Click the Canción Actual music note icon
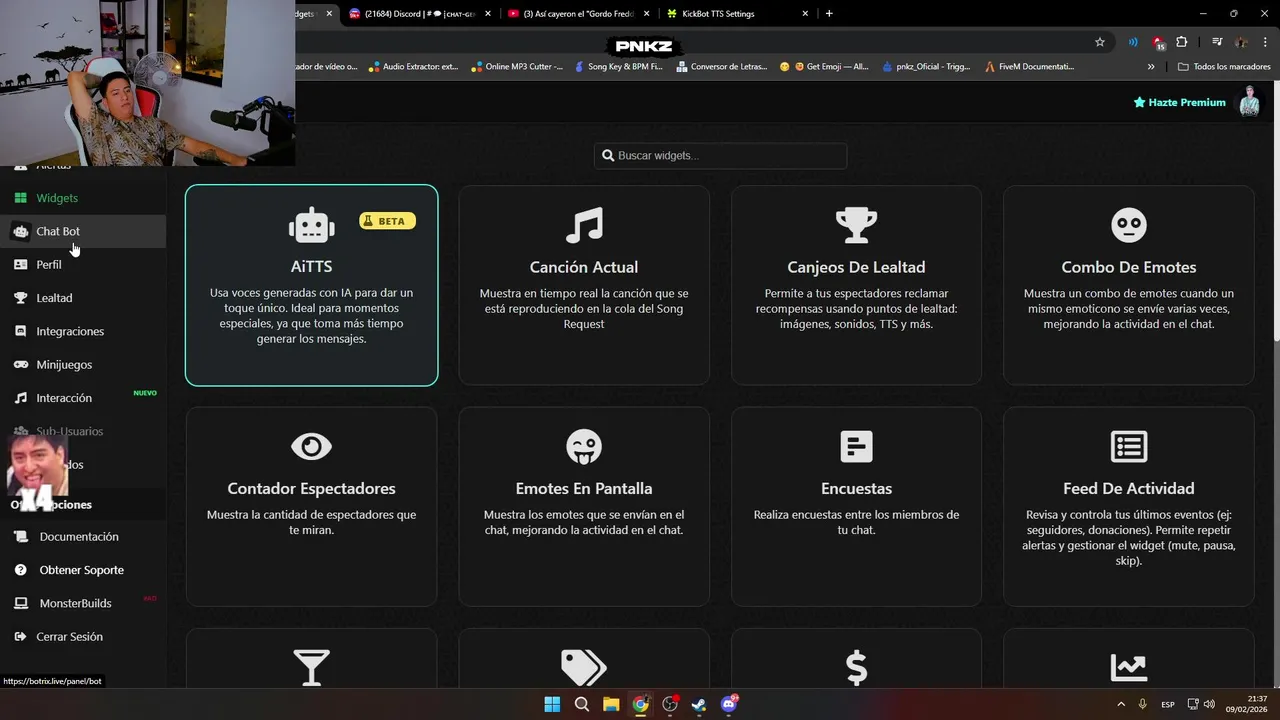Image resolution: width=1280 pixels, height=720 pixels. click(x=584, y=225)
